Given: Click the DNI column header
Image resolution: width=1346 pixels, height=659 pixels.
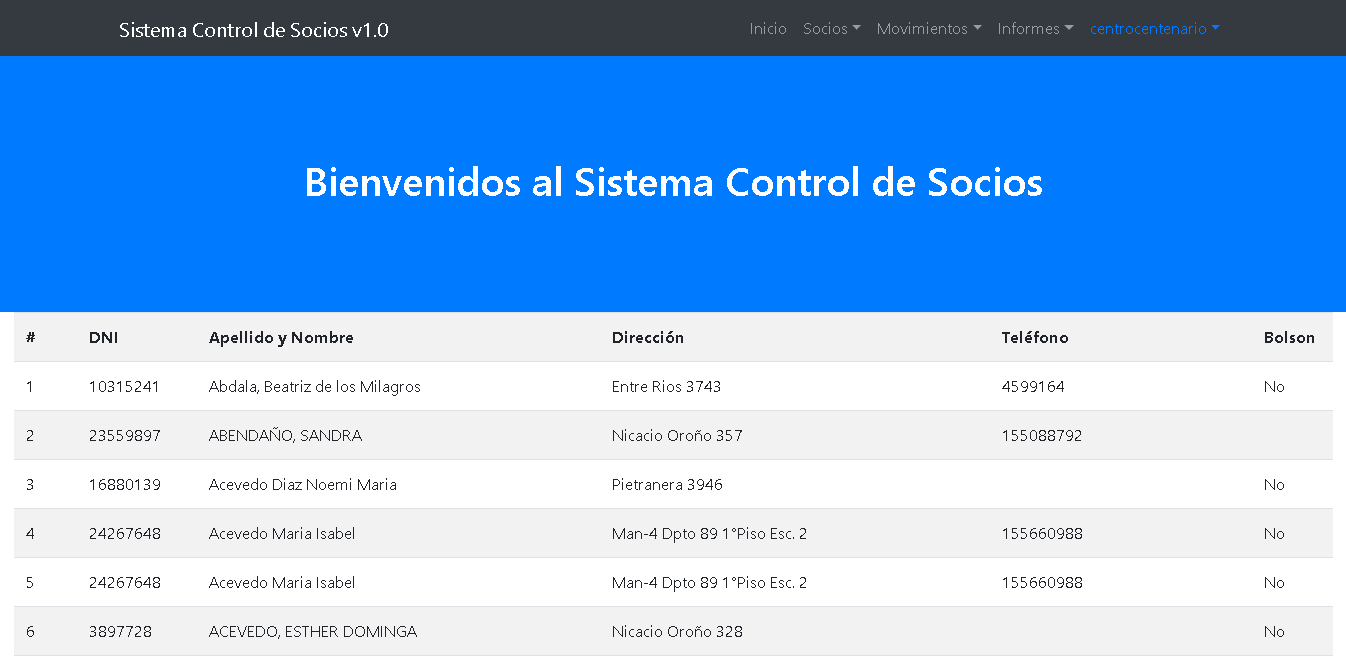Looking at the screenshot, I should pyautogui.click(x=103, y=338).
